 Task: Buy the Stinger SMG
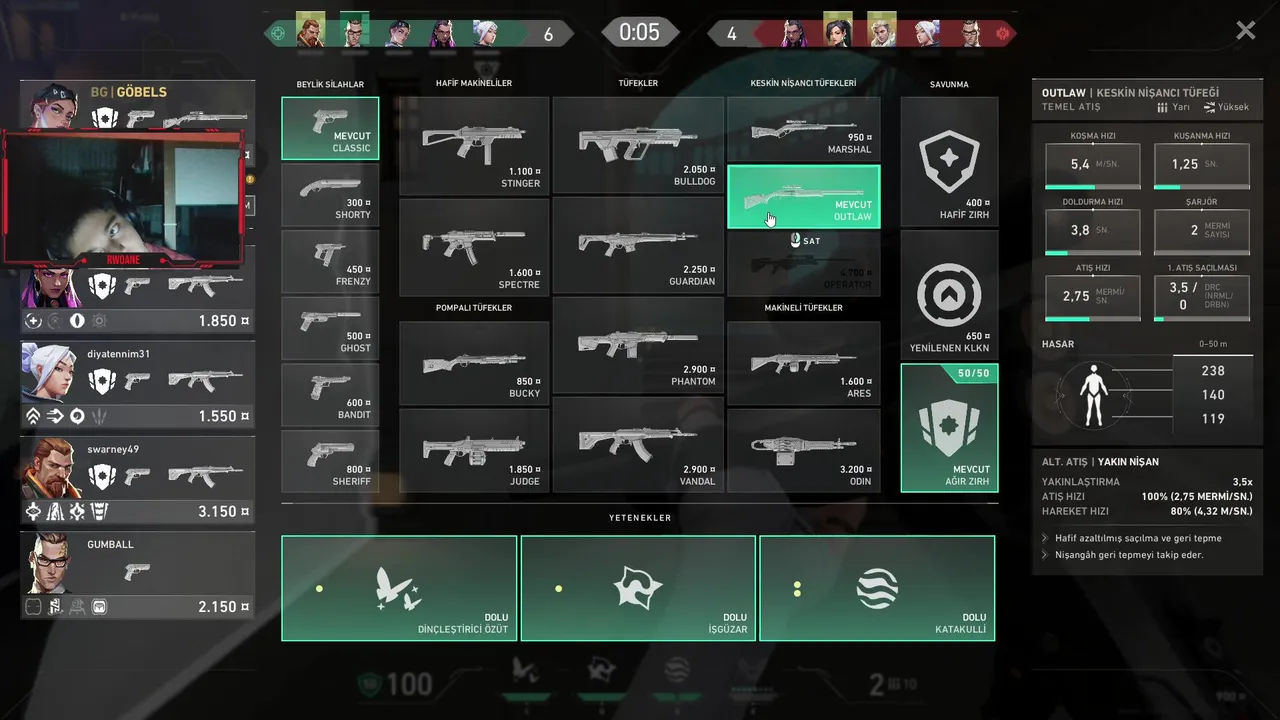[x=474, y=145]
